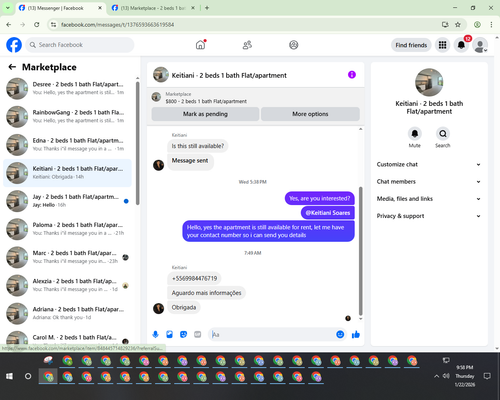Screen dimensions: 500x400
Task: Click the More options button
Action: 310,114
